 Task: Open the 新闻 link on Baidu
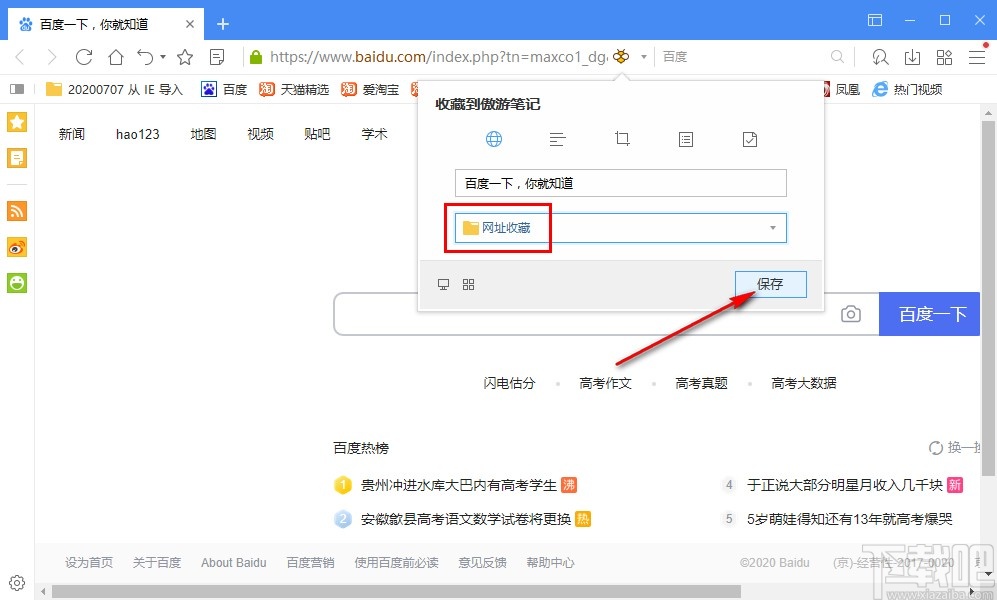click(x=72, y=134)
